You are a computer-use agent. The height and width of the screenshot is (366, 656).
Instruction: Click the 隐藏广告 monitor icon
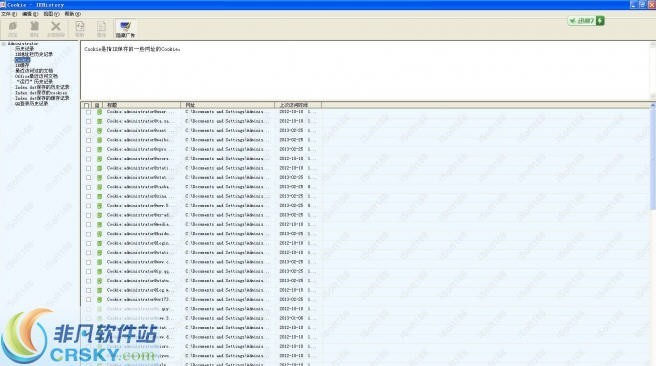click(125, 26)
